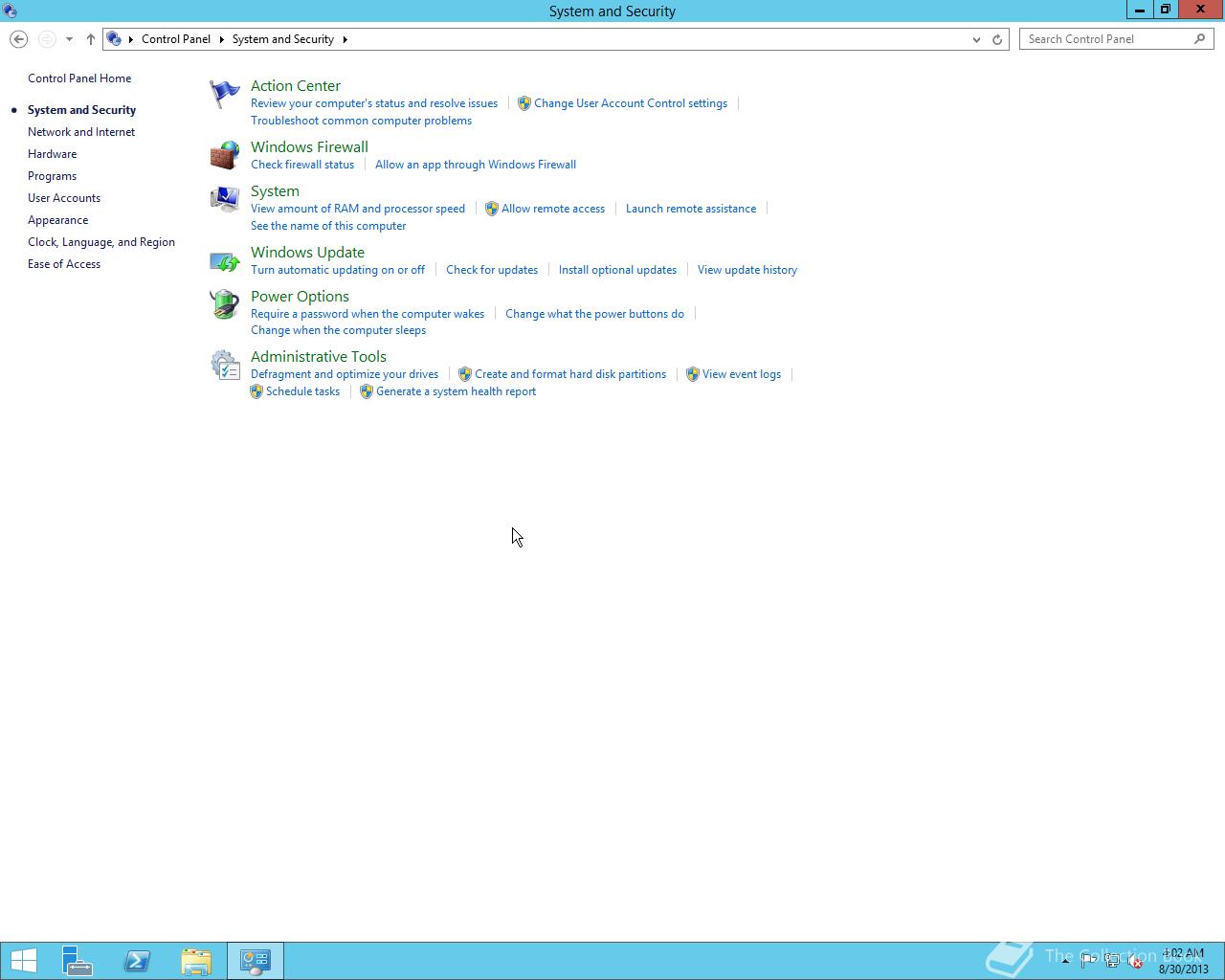The width and height of the screenshot is (1225, 980).
Task: Click Defragment and optimize your drives
Action: point(345,374)
